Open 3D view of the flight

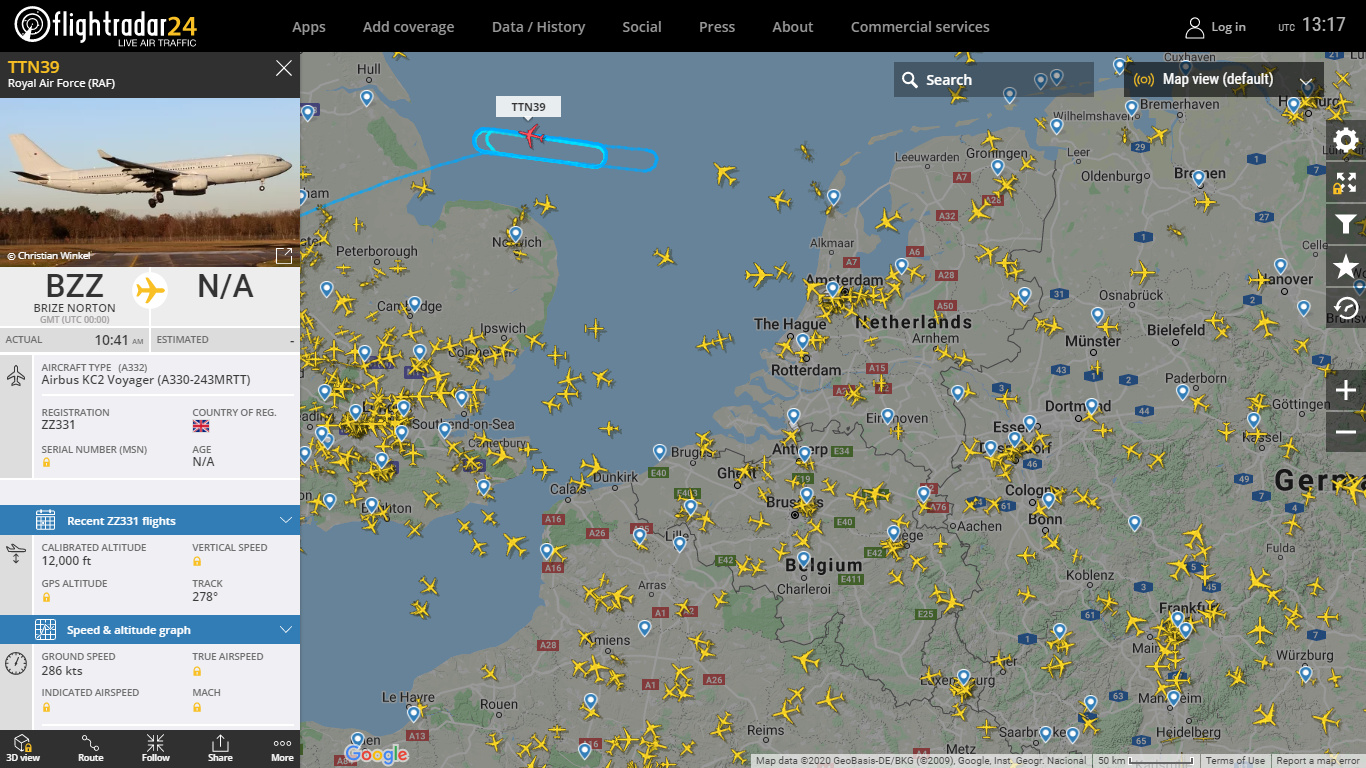pos(22,748)
